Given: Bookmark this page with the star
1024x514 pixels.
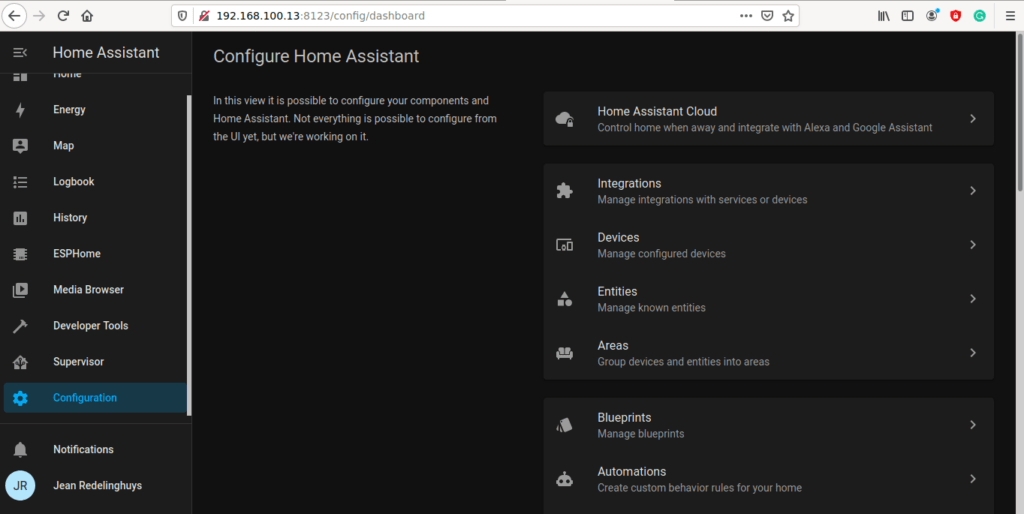Looking at the screenshot, I should pyautogui.click(x=788, y=16).
